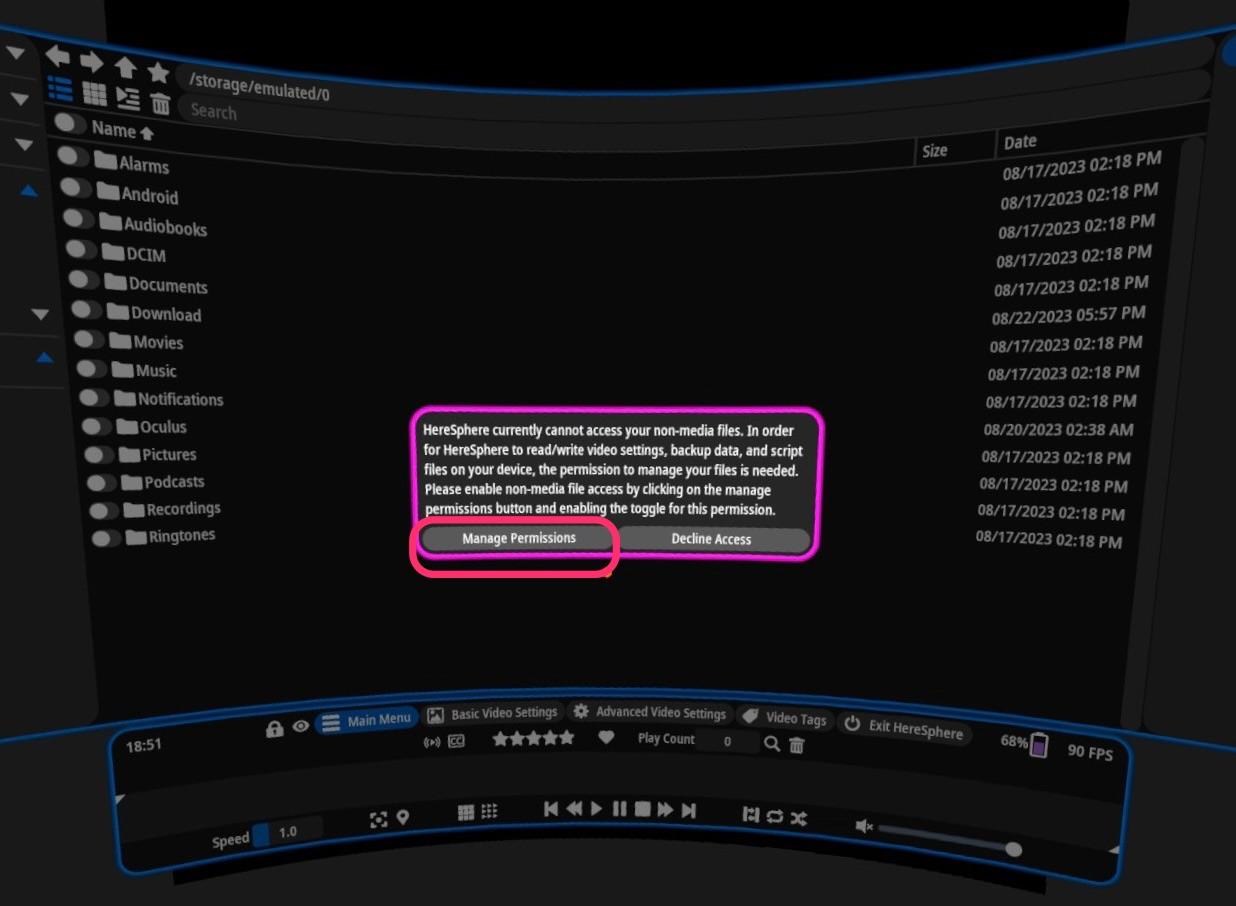The height and width of the screenshot is (906, 1236).
Task: Open the Basic Video Settings tab
Action: [x=492, y=714]
